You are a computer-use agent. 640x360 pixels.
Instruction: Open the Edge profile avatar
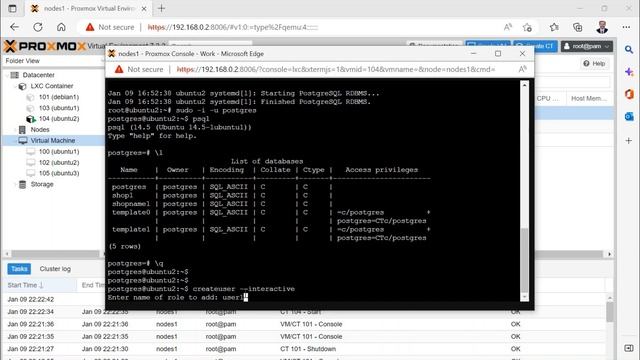[602, 27]
